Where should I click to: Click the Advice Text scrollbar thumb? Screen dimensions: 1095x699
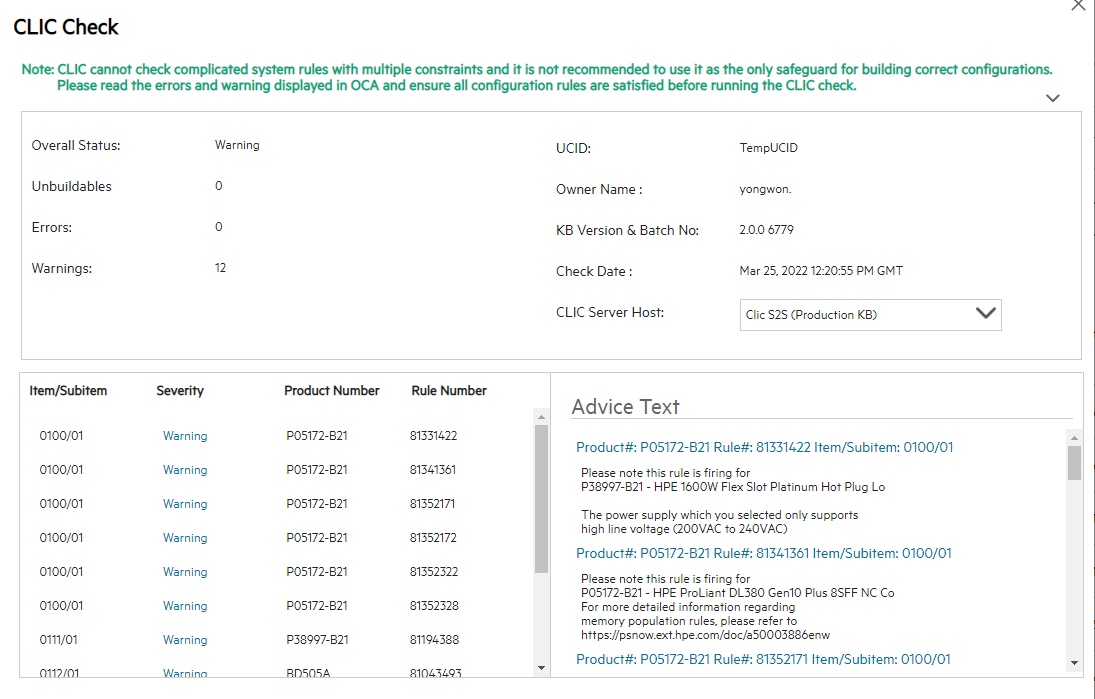point(1074,463)
